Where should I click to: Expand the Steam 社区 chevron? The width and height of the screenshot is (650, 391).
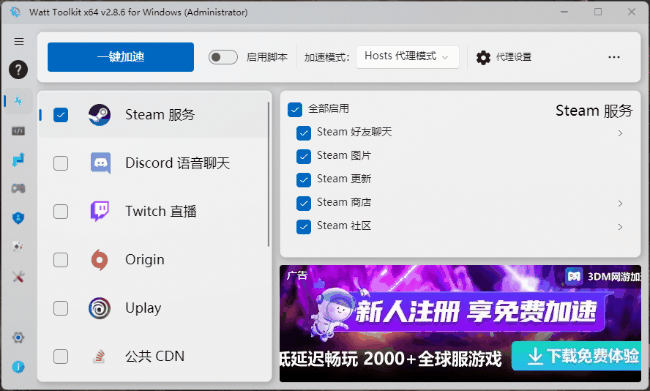620,227
